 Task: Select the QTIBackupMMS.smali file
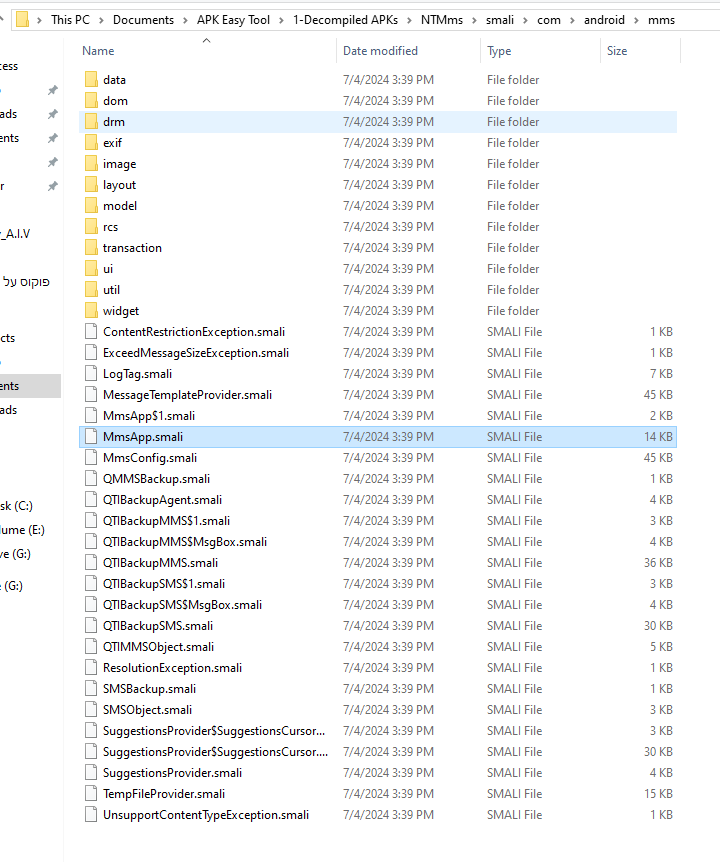point(160,563)
